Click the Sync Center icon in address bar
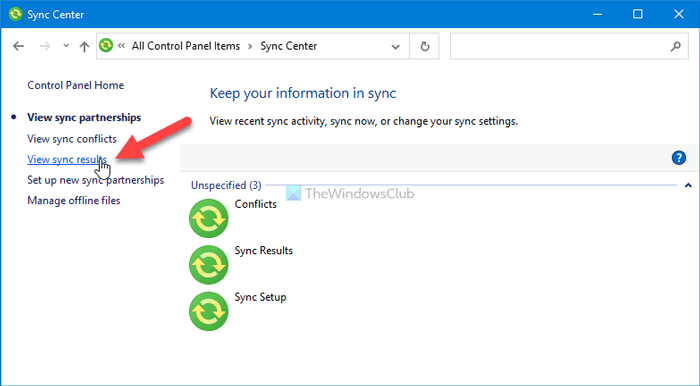Viewport: 700px width, 386px height. click(106, 46)
